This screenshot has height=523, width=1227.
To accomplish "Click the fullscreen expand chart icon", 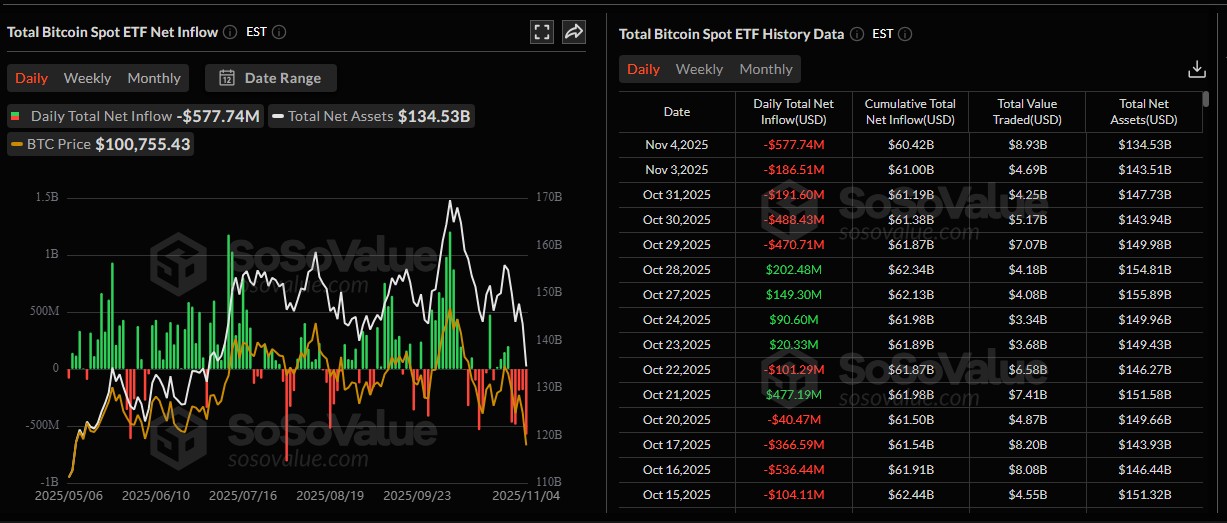I will pyautogui.click(x=542, y=32).
